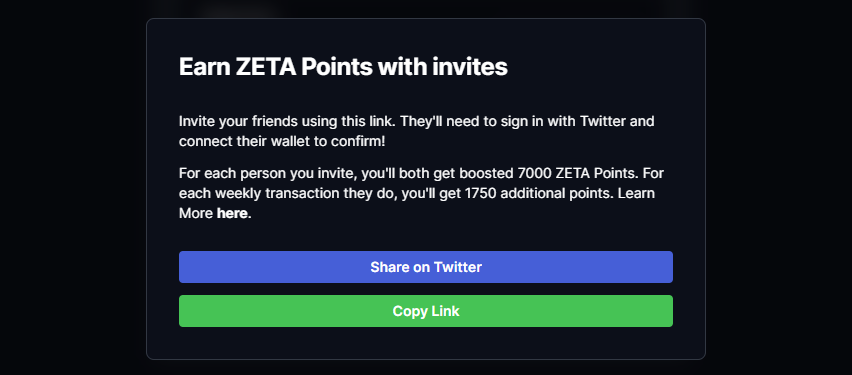Click the dark backdrop left of the dialog
Image resolution: width=852 pixels, height=375 pixels.
[x=73, y=188]
